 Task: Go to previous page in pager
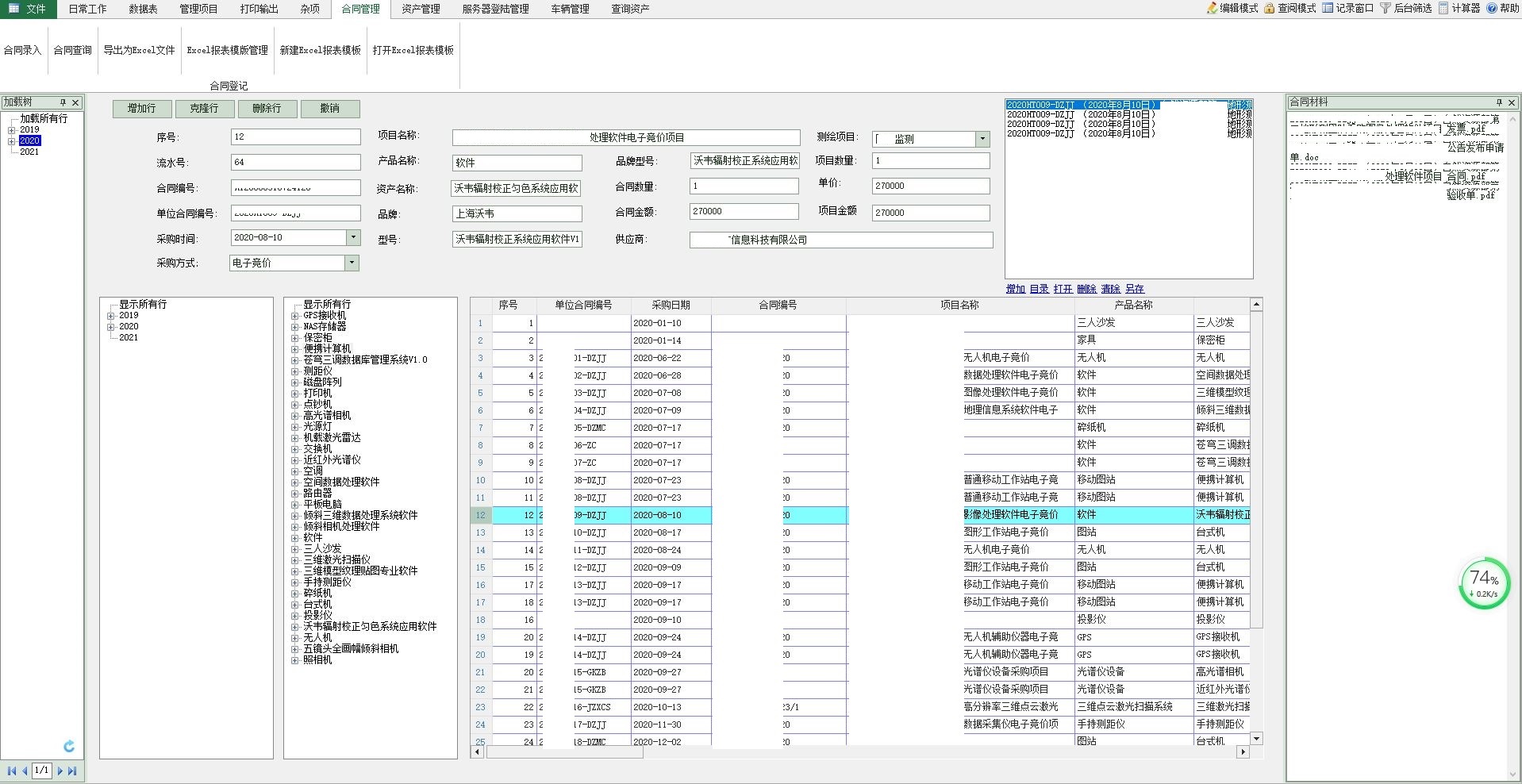pos(25,771)
